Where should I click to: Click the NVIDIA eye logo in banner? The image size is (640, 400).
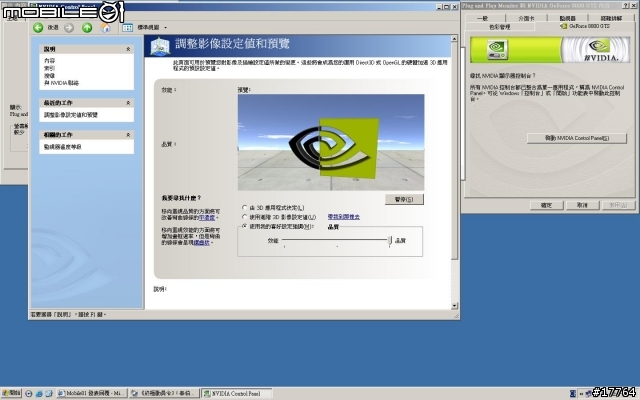pyautogui.click(x=599, y=45)
